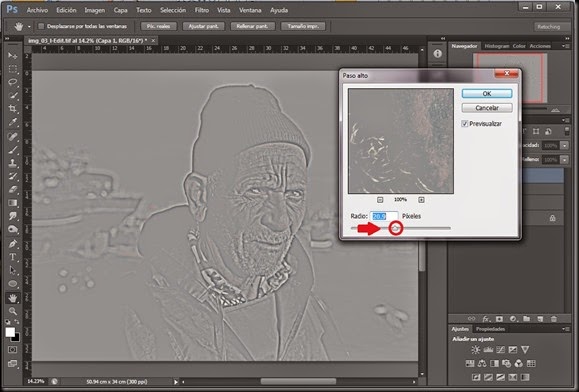Select the Eraser tool
Viewport: 579px width, 392px height.
[13, 189]
